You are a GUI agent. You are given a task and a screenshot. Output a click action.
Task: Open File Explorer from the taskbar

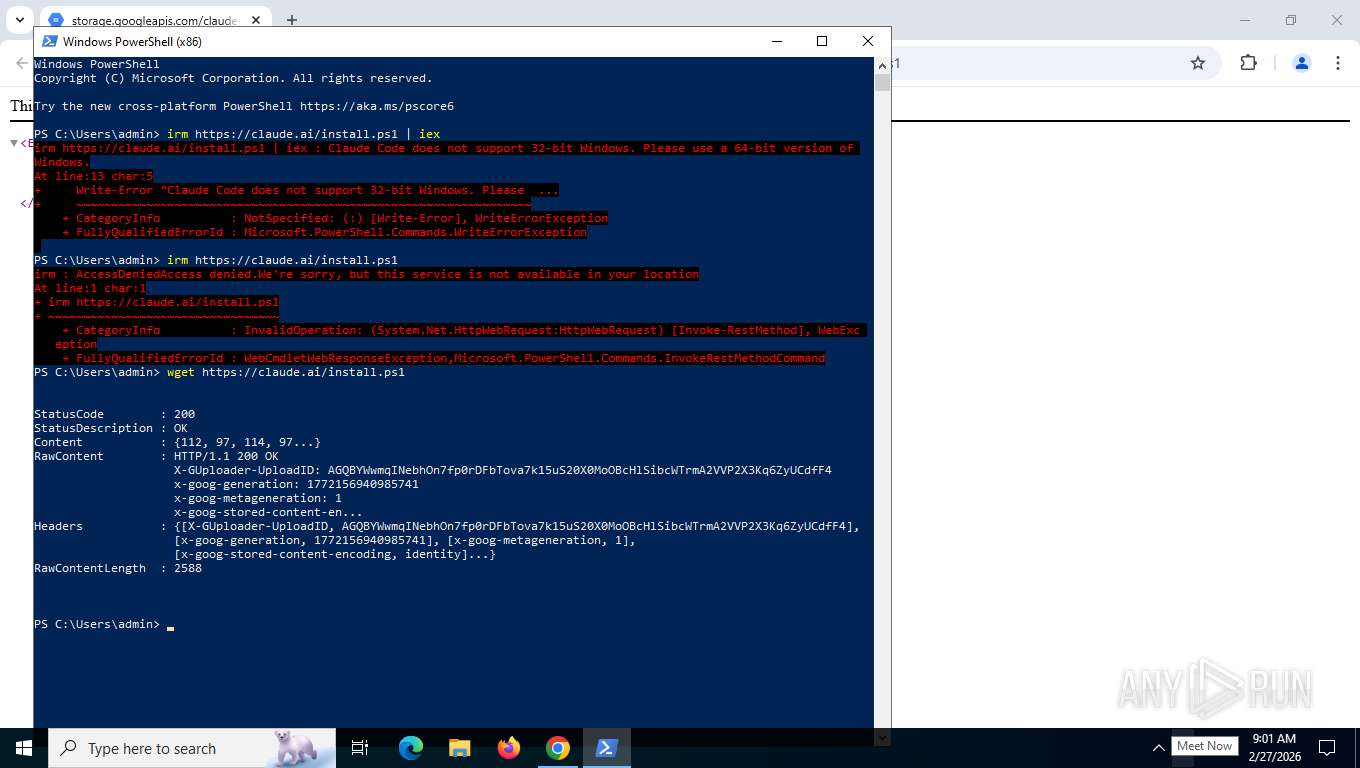pos(459,748)
